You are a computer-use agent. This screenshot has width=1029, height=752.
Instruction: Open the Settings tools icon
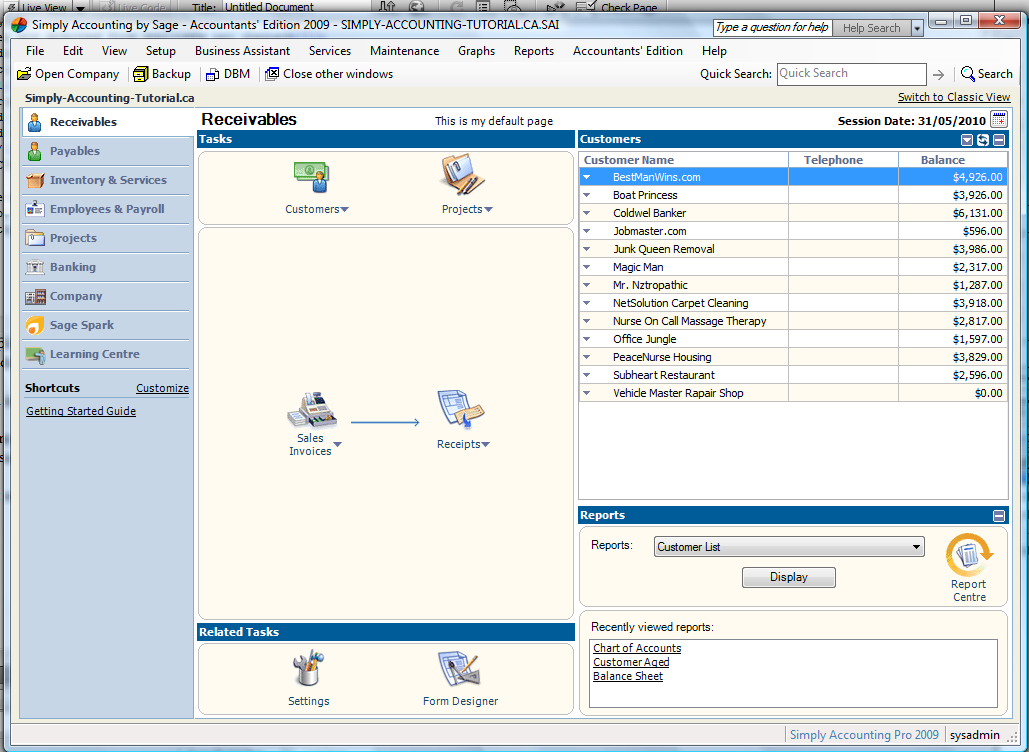click(308, 668)
